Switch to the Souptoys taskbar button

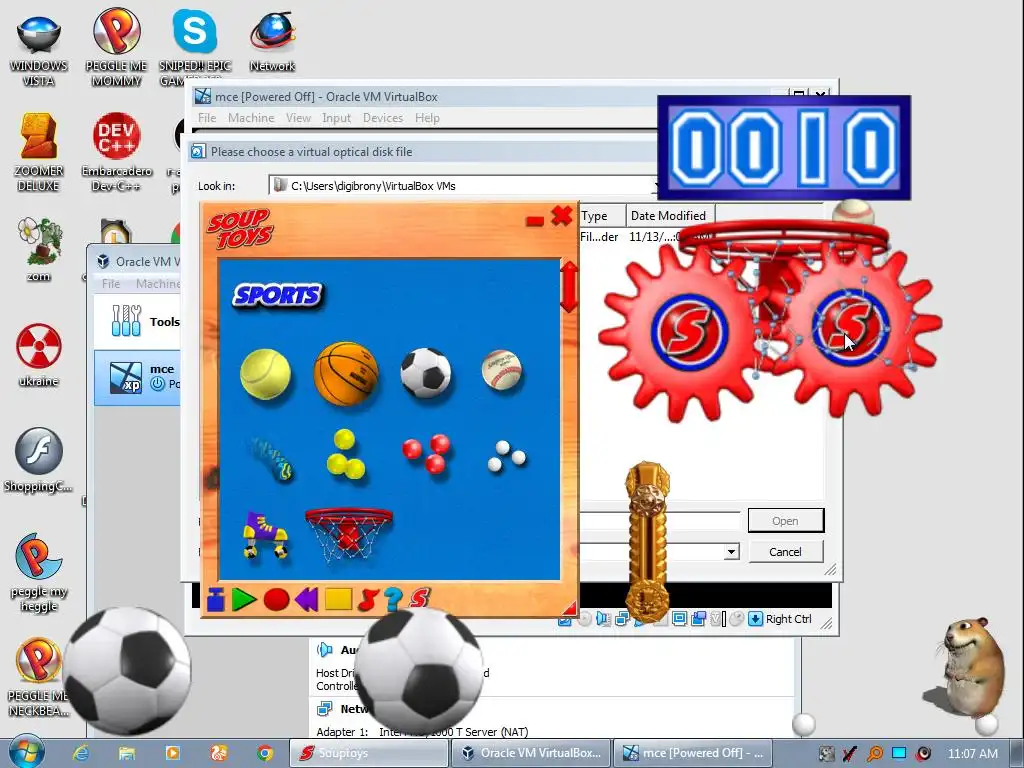[369, 753]
